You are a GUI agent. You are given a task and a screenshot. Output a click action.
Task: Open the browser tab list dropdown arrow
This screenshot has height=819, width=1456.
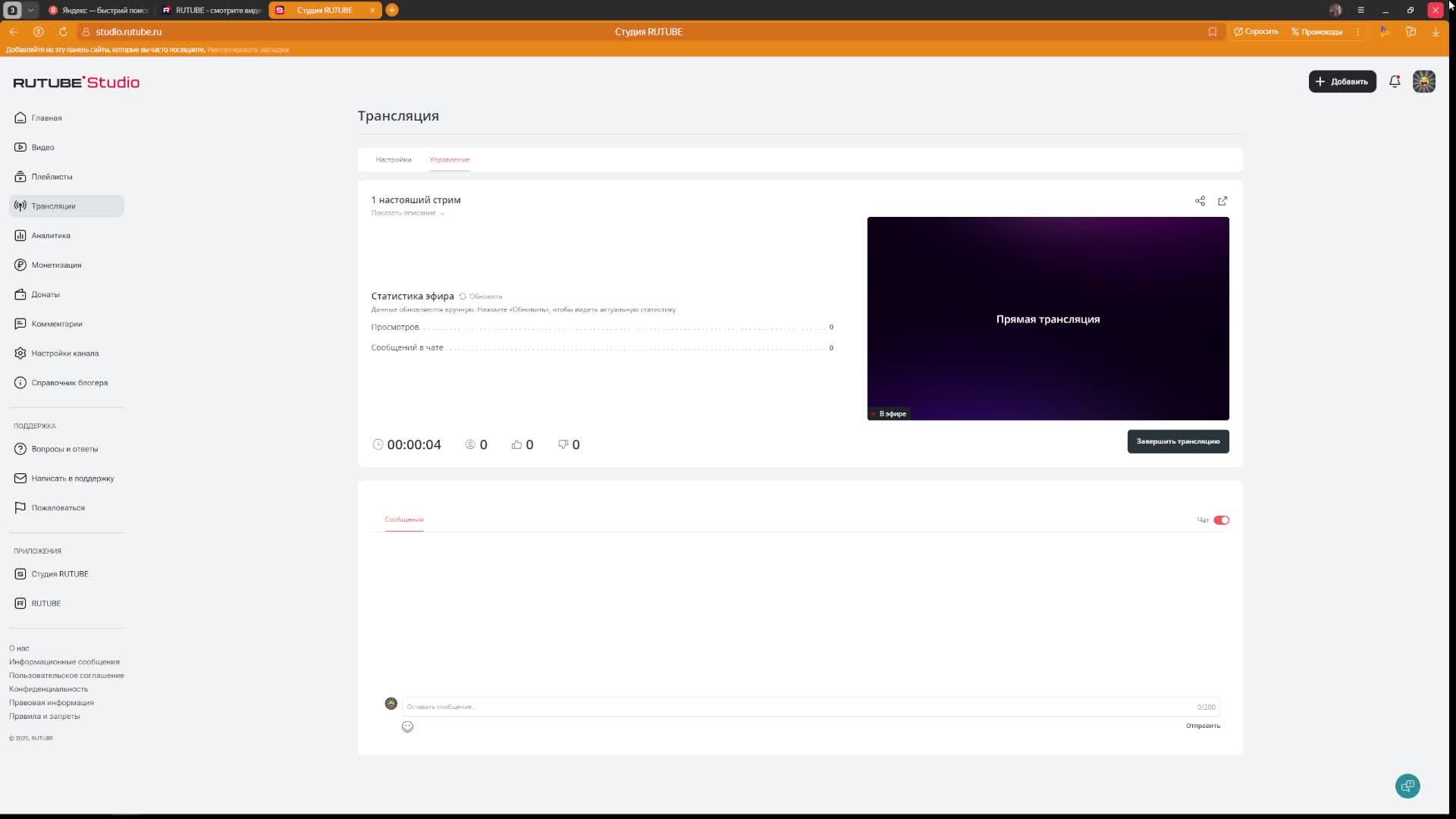click(30, 10)
